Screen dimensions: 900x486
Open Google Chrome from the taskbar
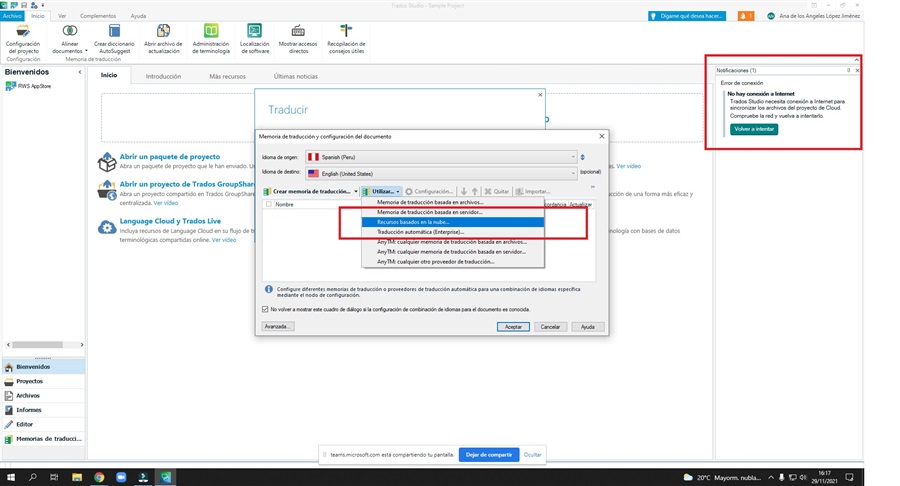point(99,477)
